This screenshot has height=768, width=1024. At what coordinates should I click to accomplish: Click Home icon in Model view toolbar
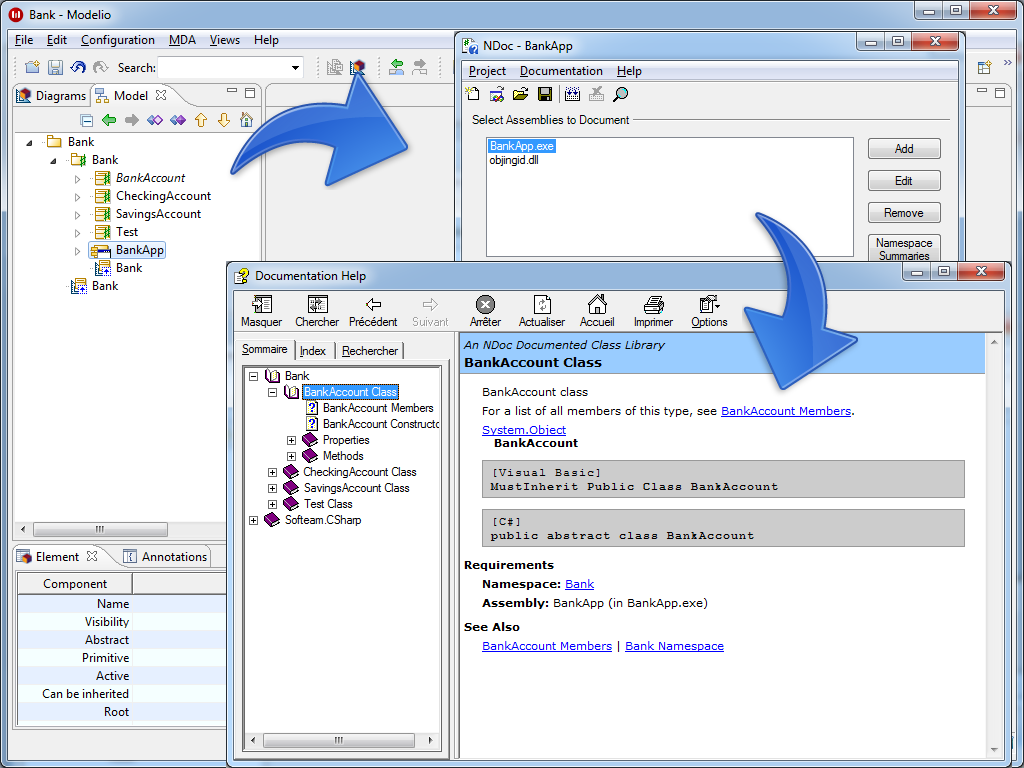point(246,120)
